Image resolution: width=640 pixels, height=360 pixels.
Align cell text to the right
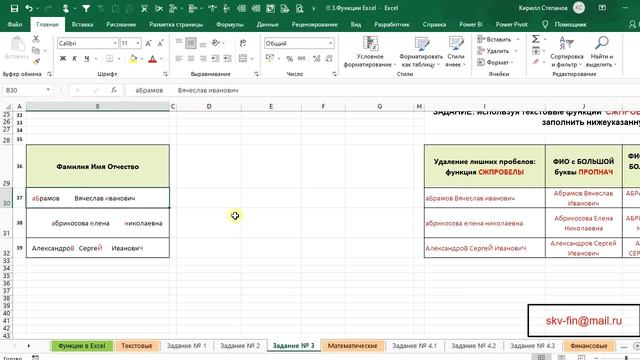click(203, 59)
